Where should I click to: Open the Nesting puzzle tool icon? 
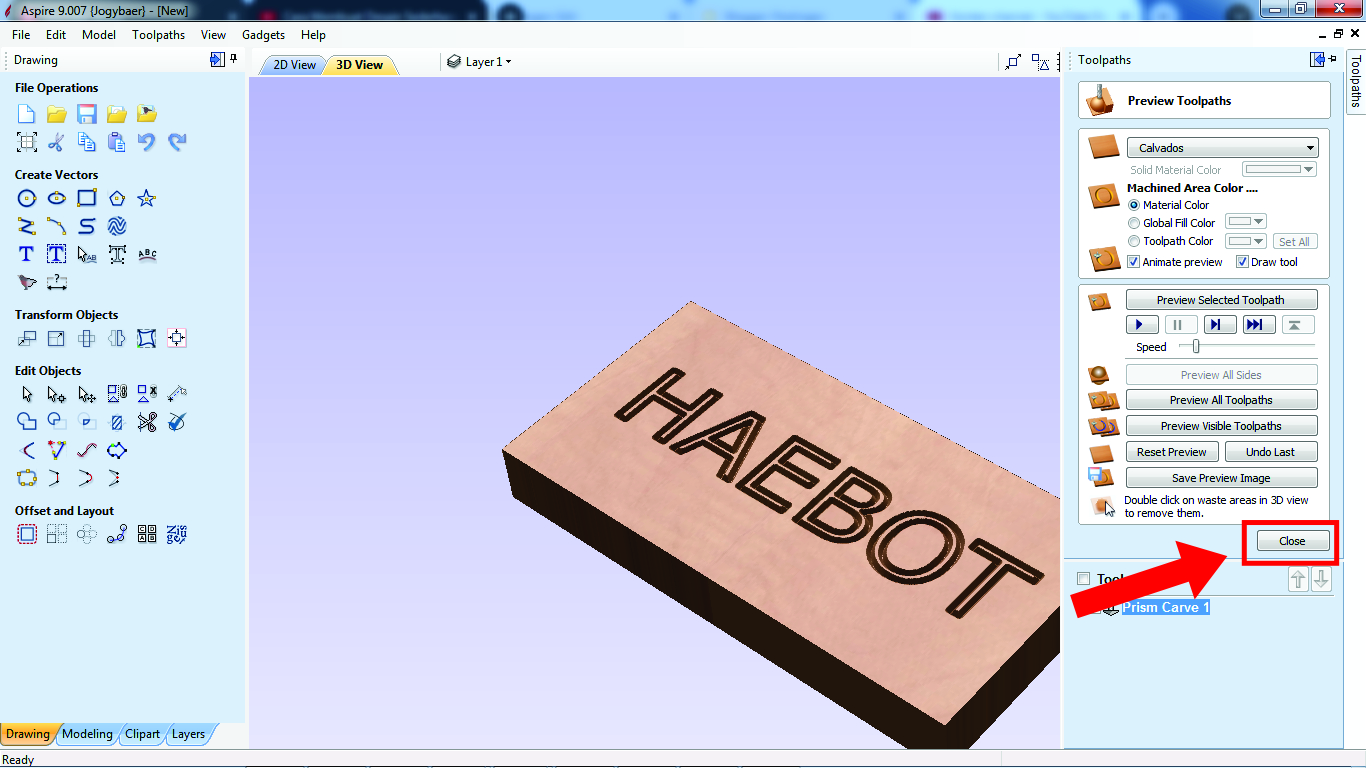177,534
